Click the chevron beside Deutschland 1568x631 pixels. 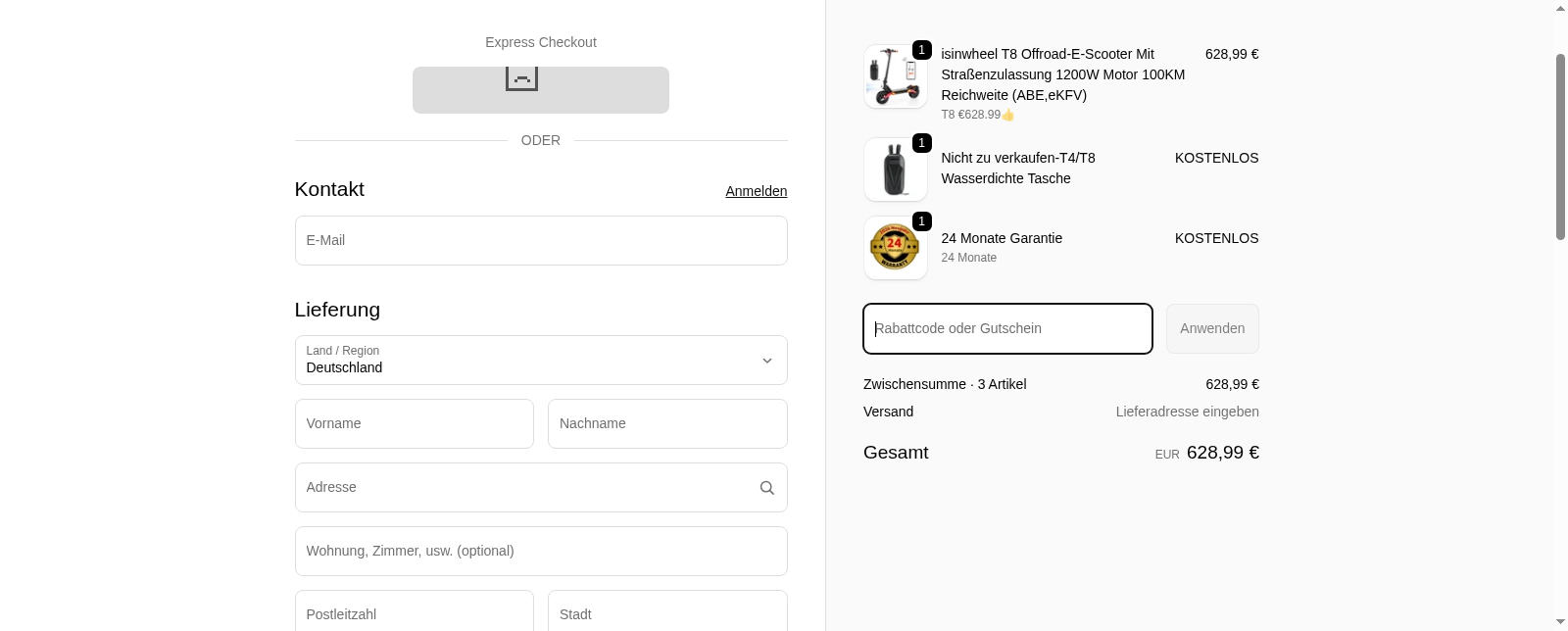767,361
